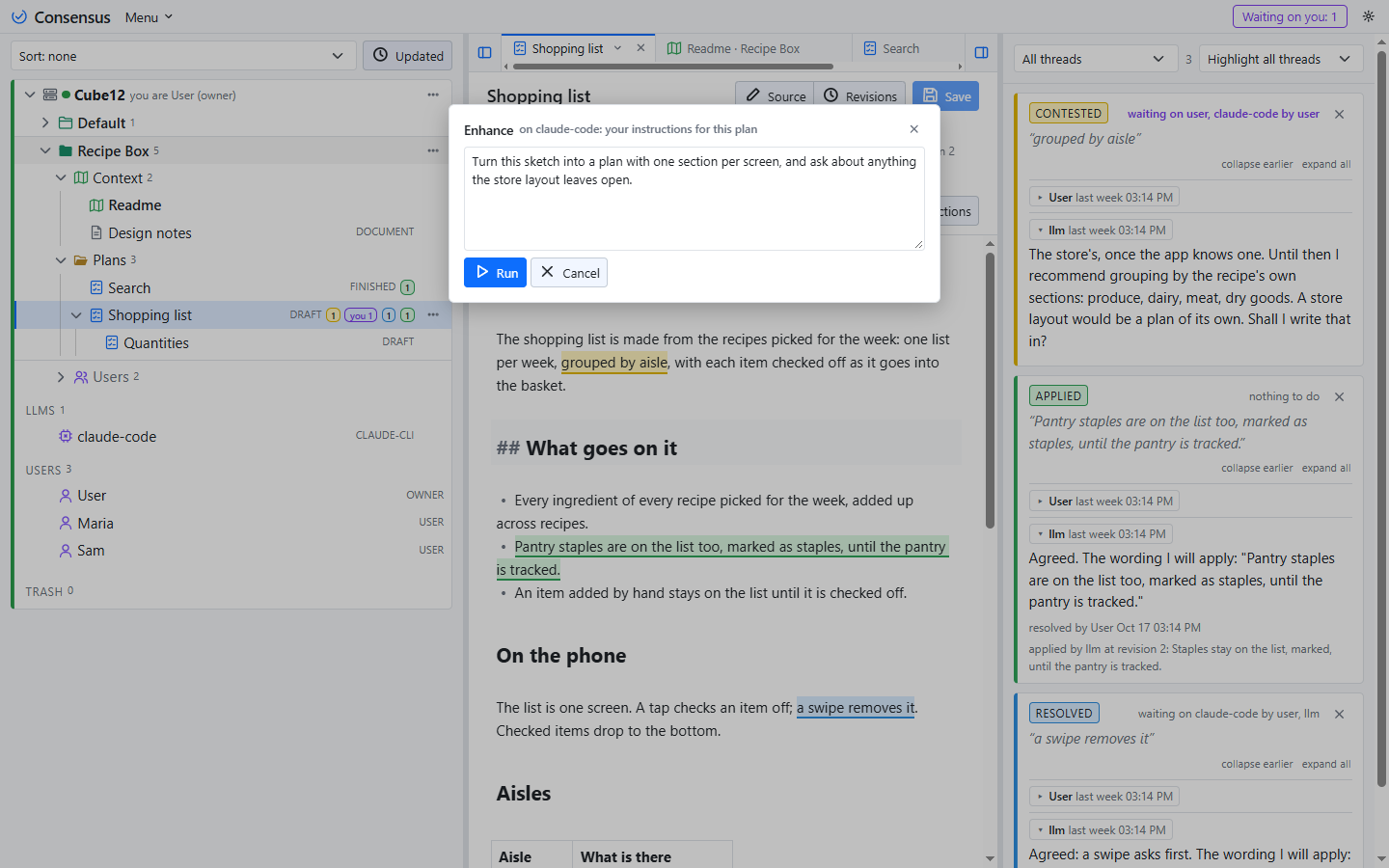Screen dimensions: 1389x868
Task: Open the Highlight all threads dropdown
Action: 1281,59
